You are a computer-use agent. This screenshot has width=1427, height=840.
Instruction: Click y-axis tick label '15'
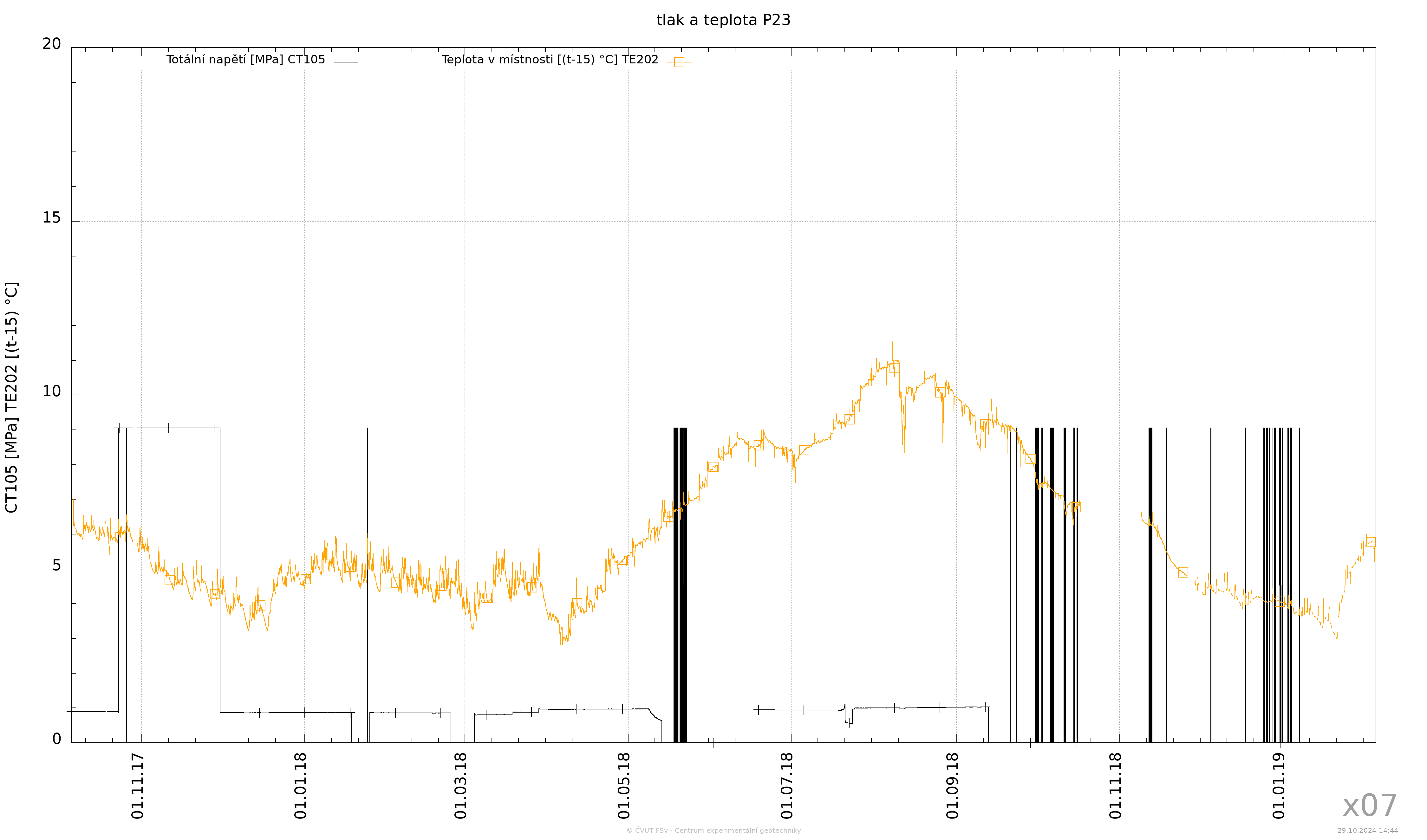51,218
